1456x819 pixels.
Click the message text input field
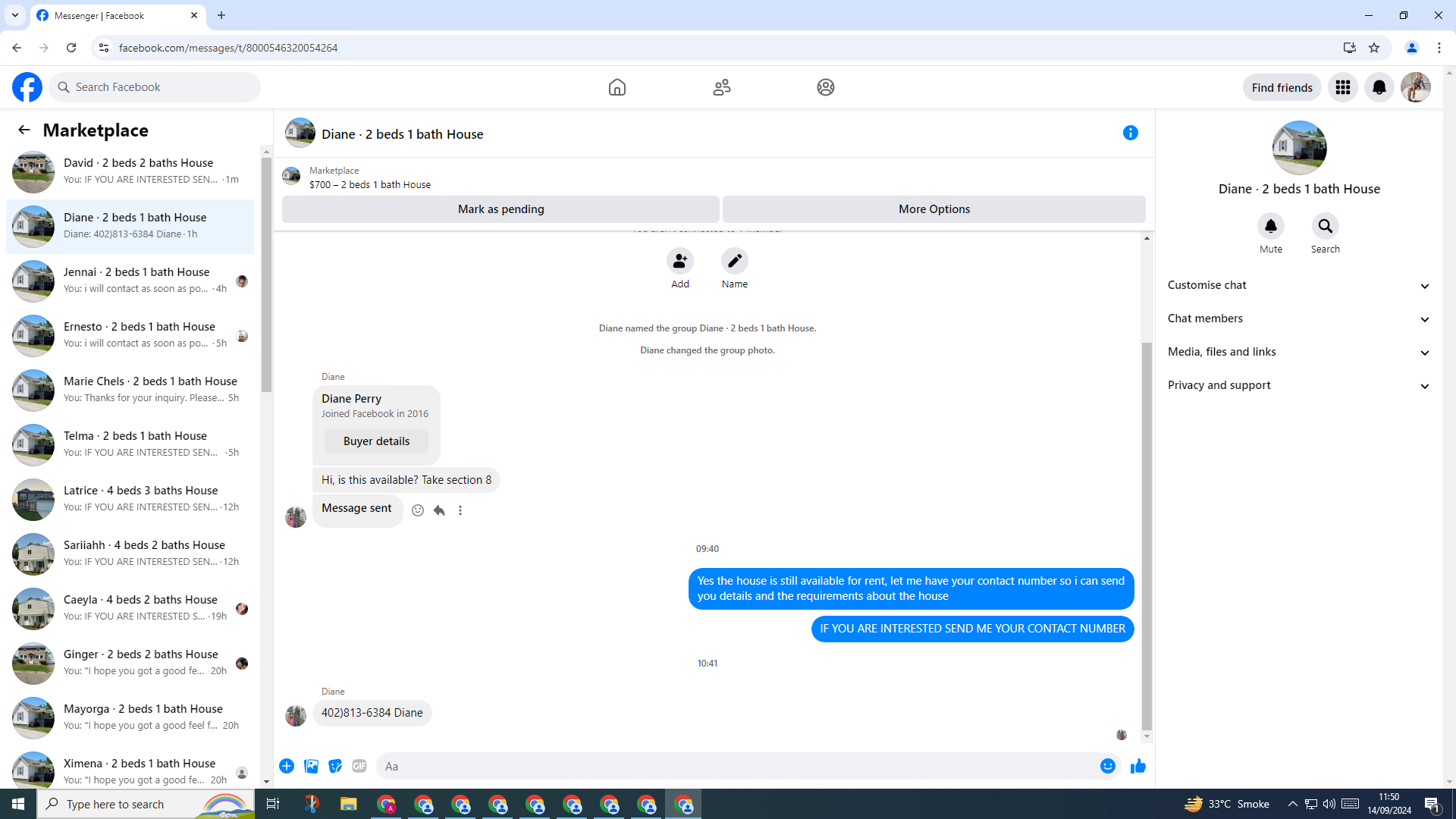(736, 766)
